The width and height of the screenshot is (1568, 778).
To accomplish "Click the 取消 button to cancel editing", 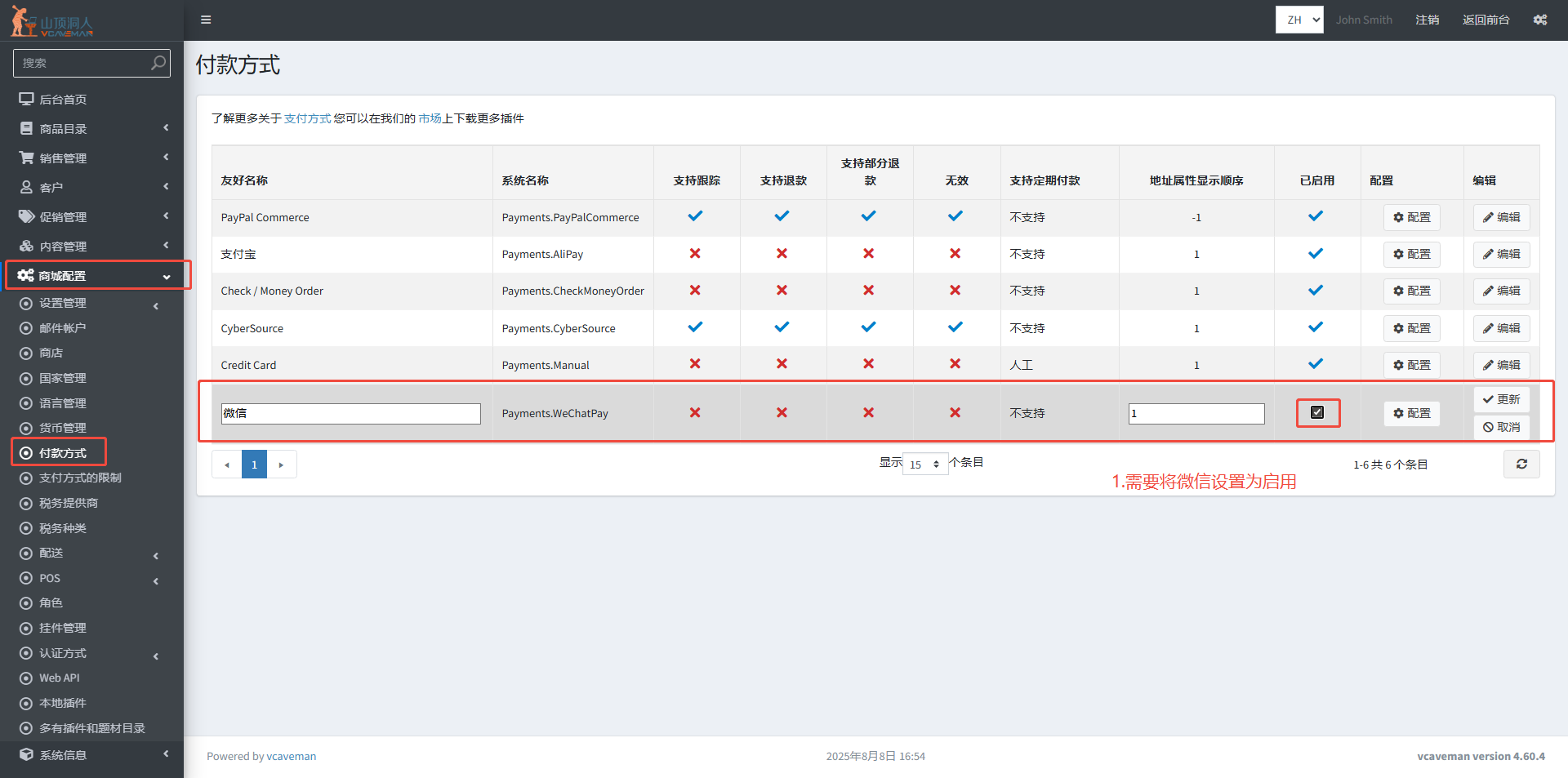I will [1501, 427].
